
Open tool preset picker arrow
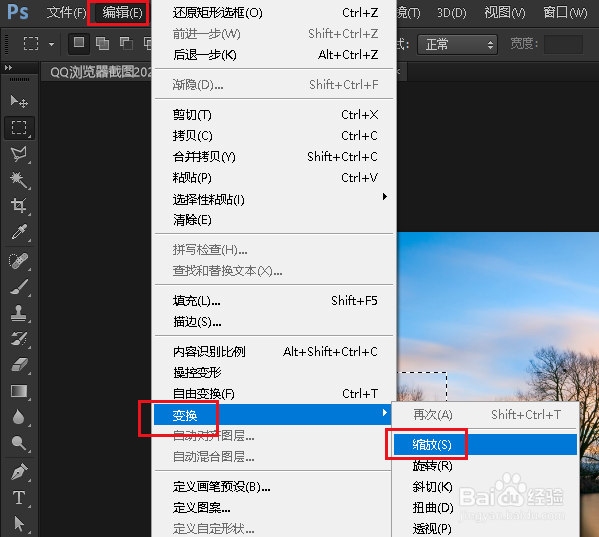[51, 44]
